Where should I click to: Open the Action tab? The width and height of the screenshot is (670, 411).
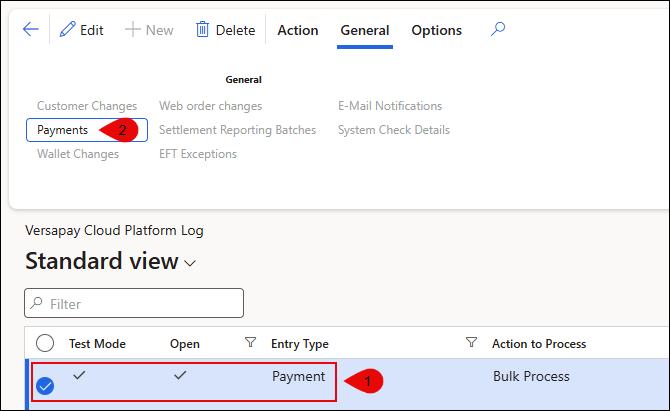298,30
